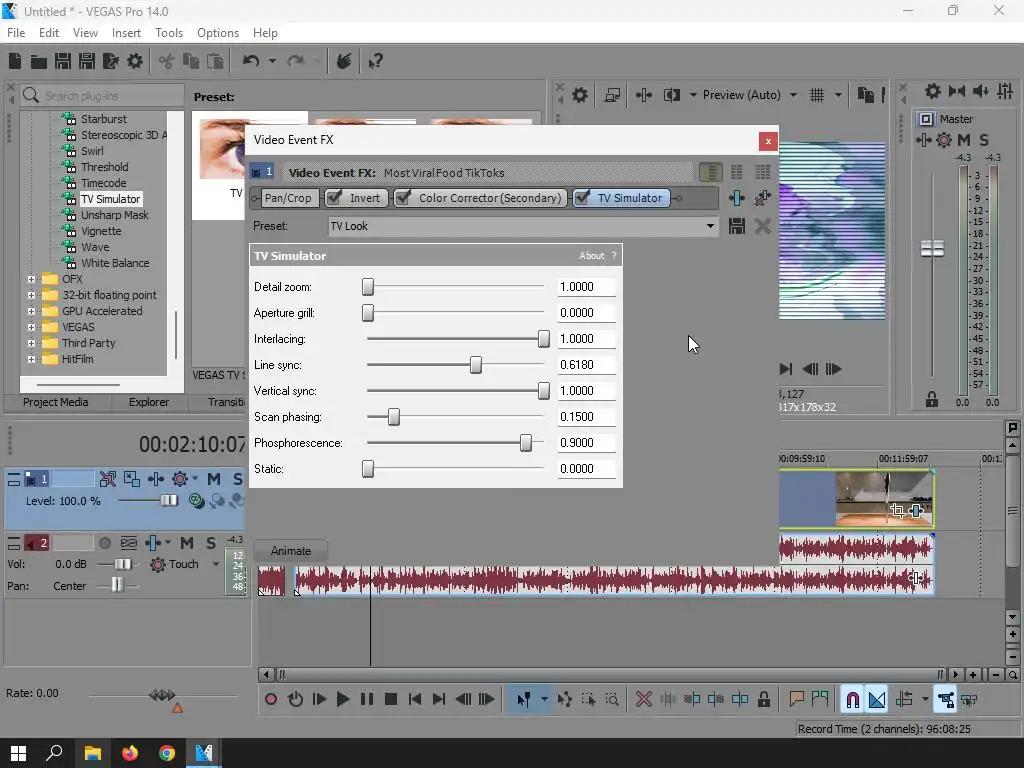Click the Phosphorescence slider handle
Screen dimensions: 1024x768
click(526, 443)
